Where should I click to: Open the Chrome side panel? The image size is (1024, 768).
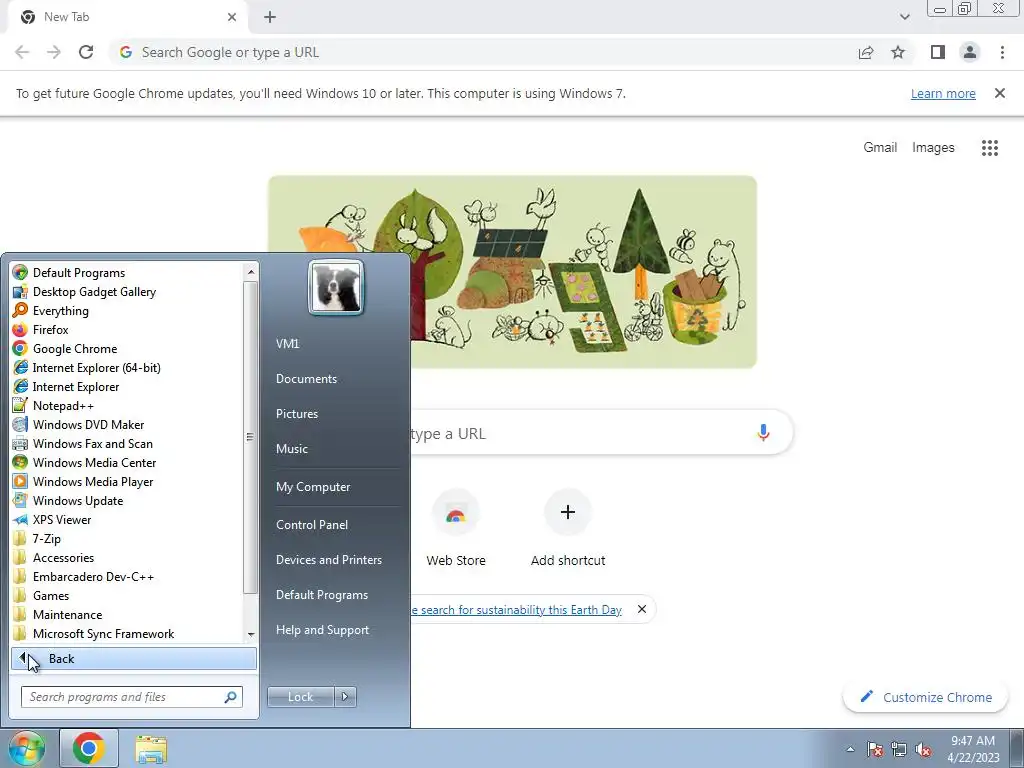(x=938, y=52)
